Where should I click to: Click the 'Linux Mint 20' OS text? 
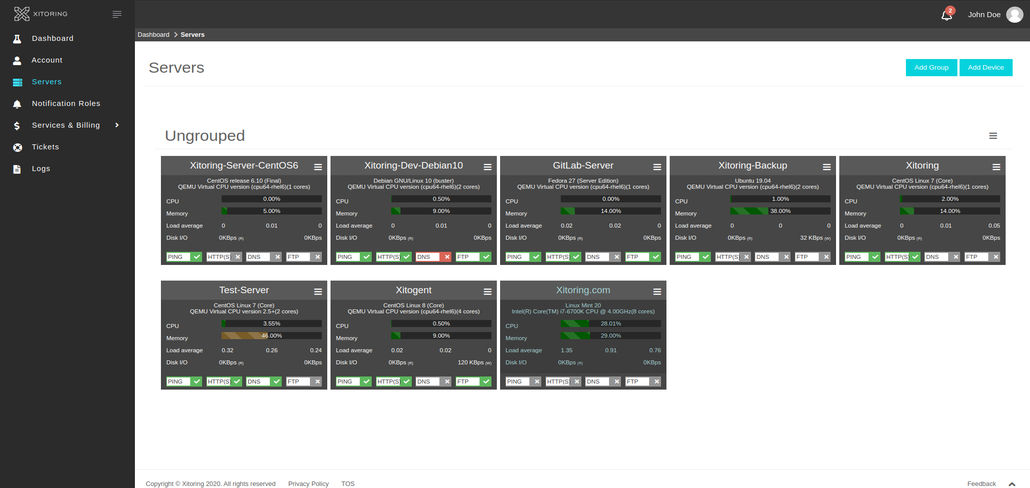click(583, 305)
